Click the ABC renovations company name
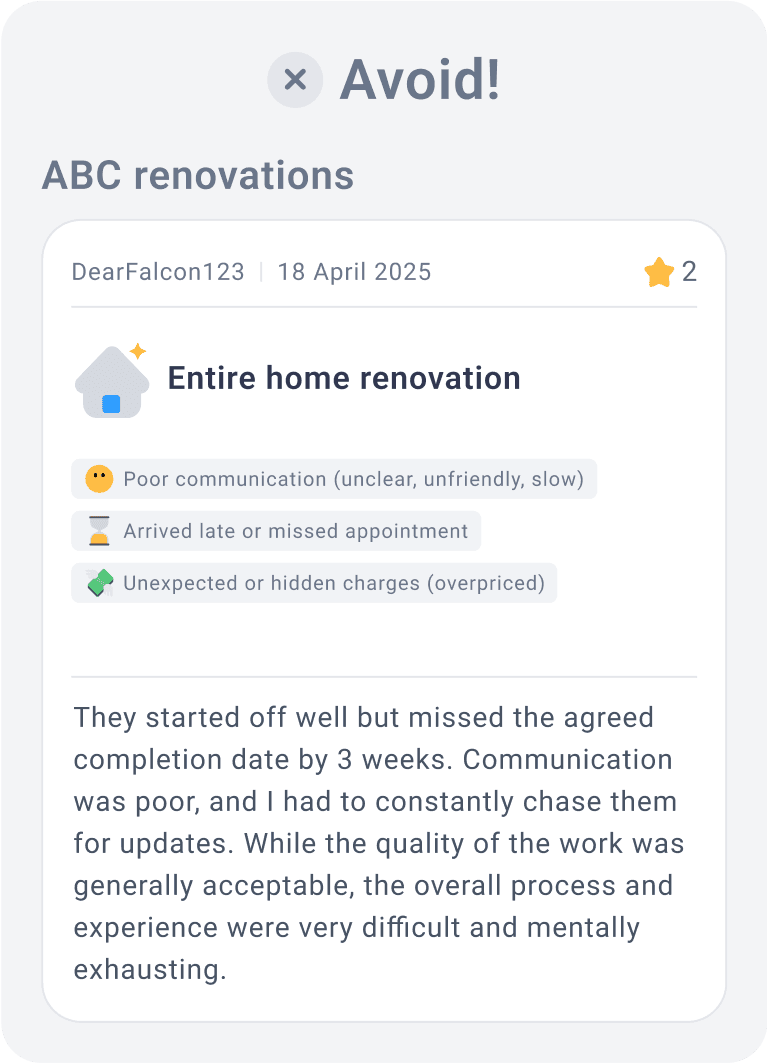767x1063 pixels. (x=198, y=175)
